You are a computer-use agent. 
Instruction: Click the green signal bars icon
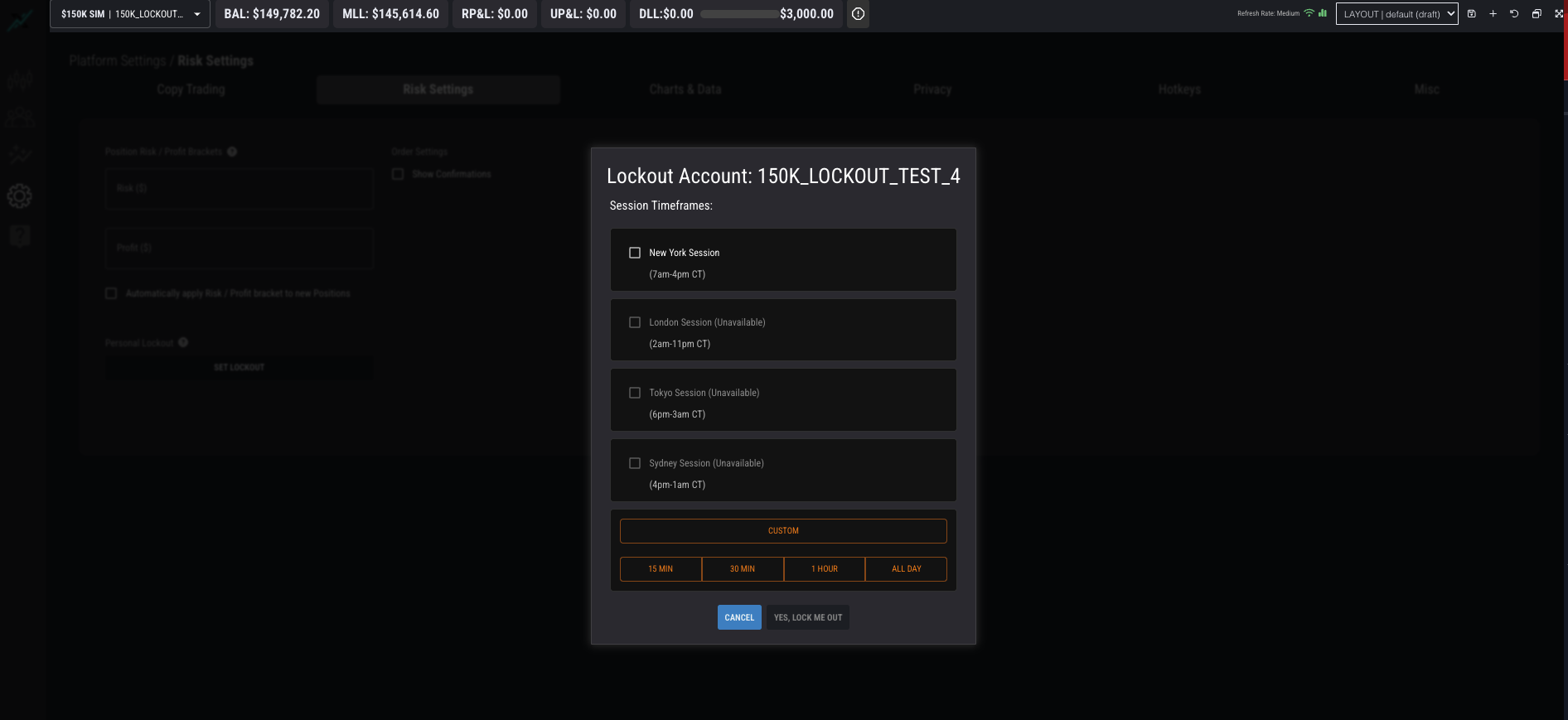(1323, 13)
